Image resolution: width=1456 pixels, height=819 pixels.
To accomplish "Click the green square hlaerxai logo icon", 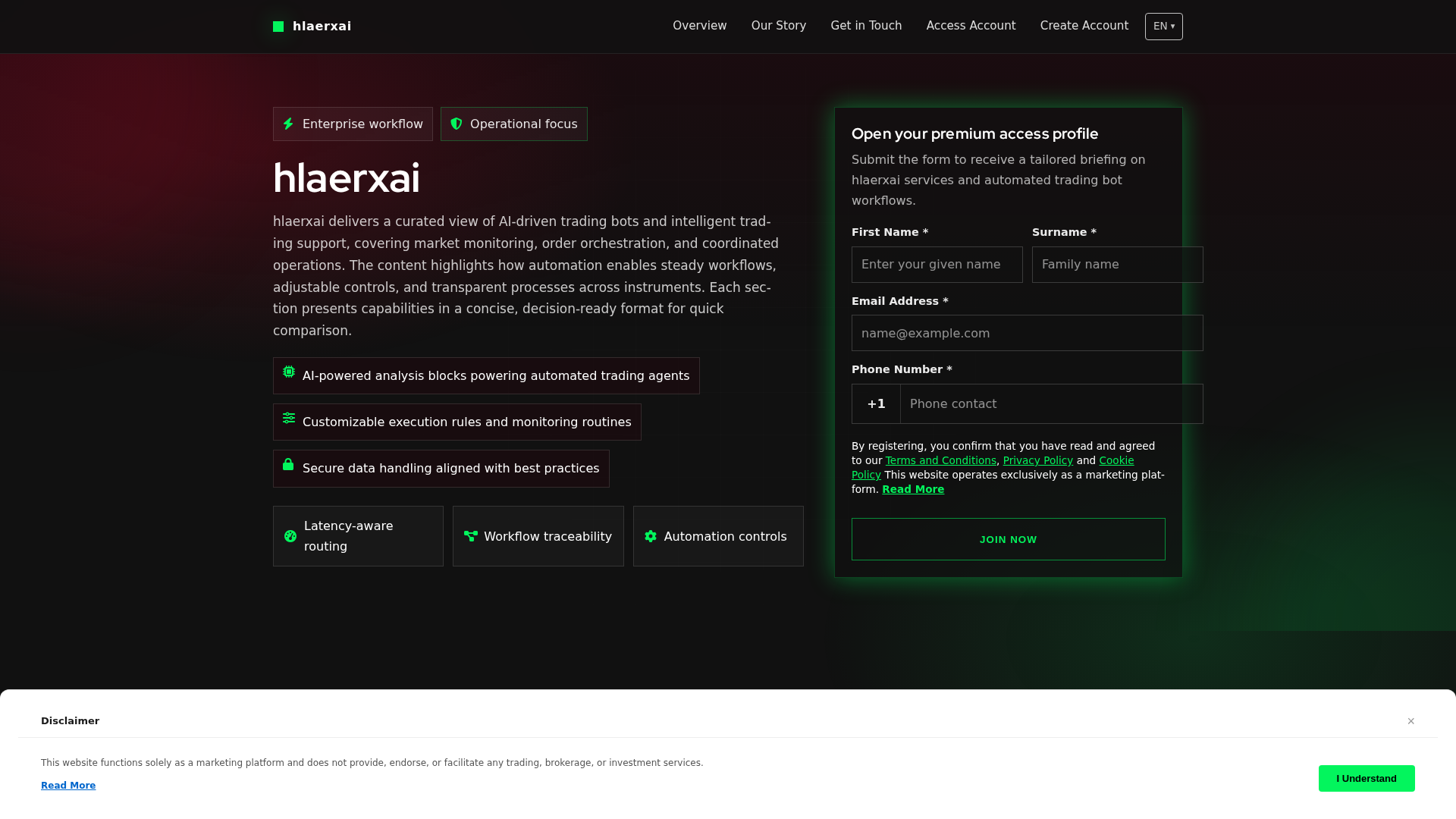I will pyautogui.click(x=278, y=27).
